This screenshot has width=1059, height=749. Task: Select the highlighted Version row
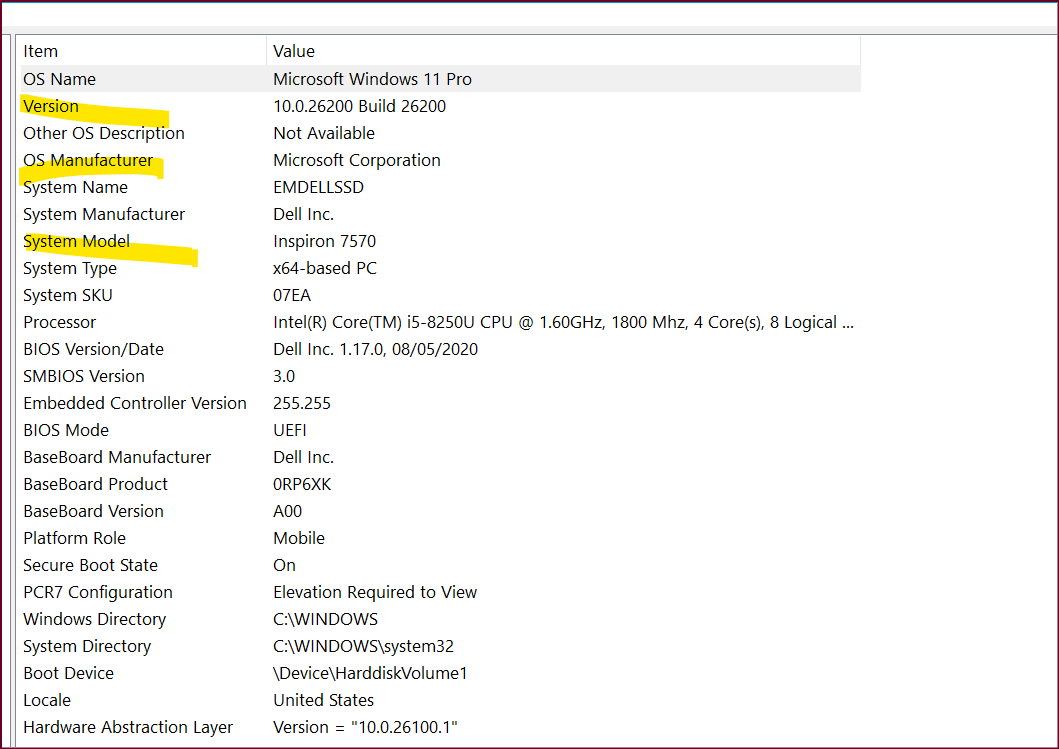point(440,106)
